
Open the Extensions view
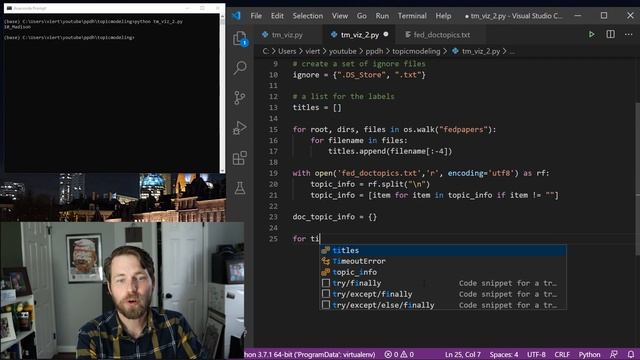(240, 158)
